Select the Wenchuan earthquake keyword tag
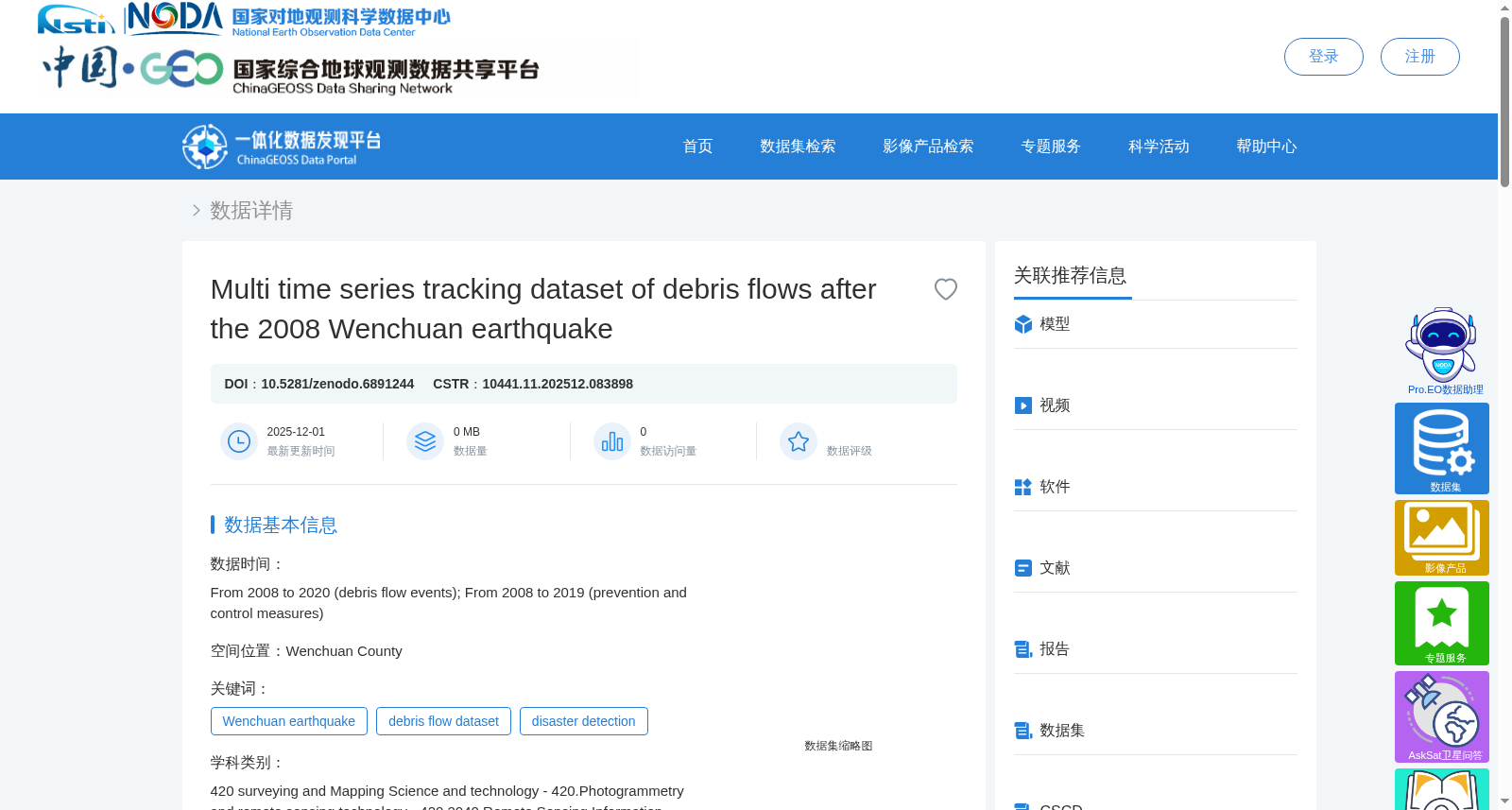 [x=288, y=721]
